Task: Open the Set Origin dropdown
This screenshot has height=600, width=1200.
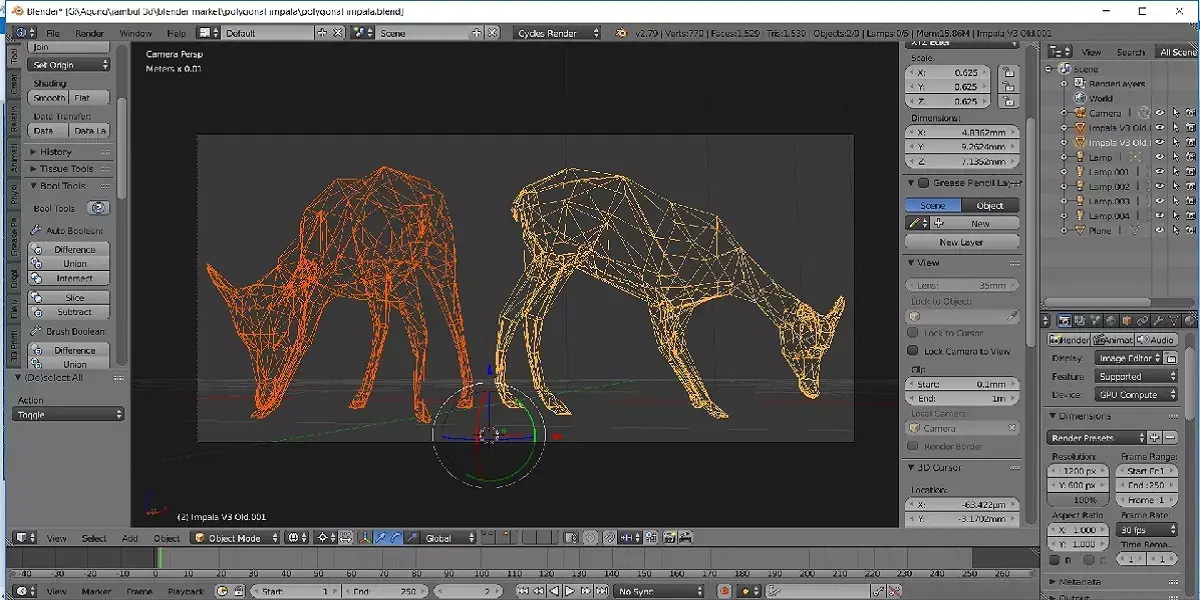Action: coord(69,65)
